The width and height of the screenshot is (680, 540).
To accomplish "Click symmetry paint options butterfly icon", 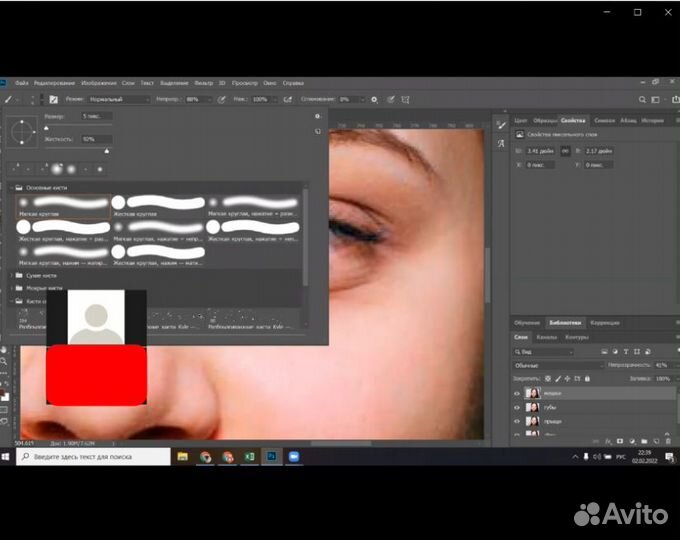I will click(405, 100).
